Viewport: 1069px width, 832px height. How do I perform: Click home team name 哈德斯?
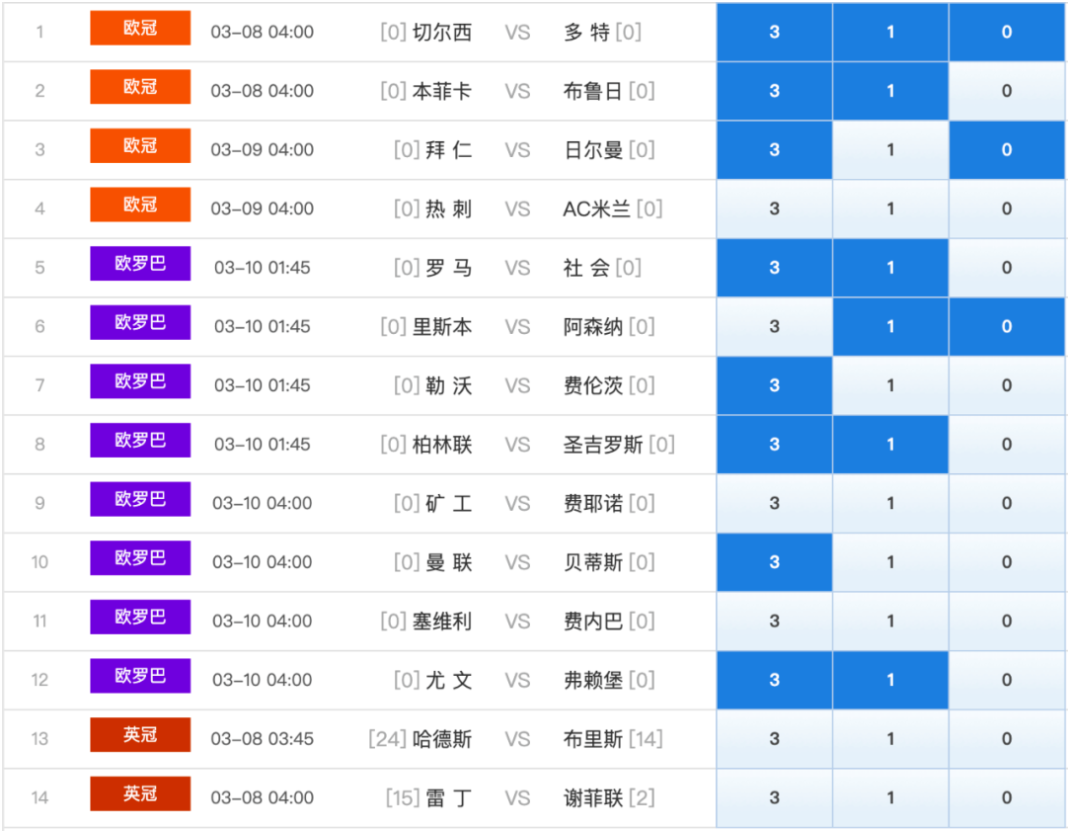click(442, 739)
